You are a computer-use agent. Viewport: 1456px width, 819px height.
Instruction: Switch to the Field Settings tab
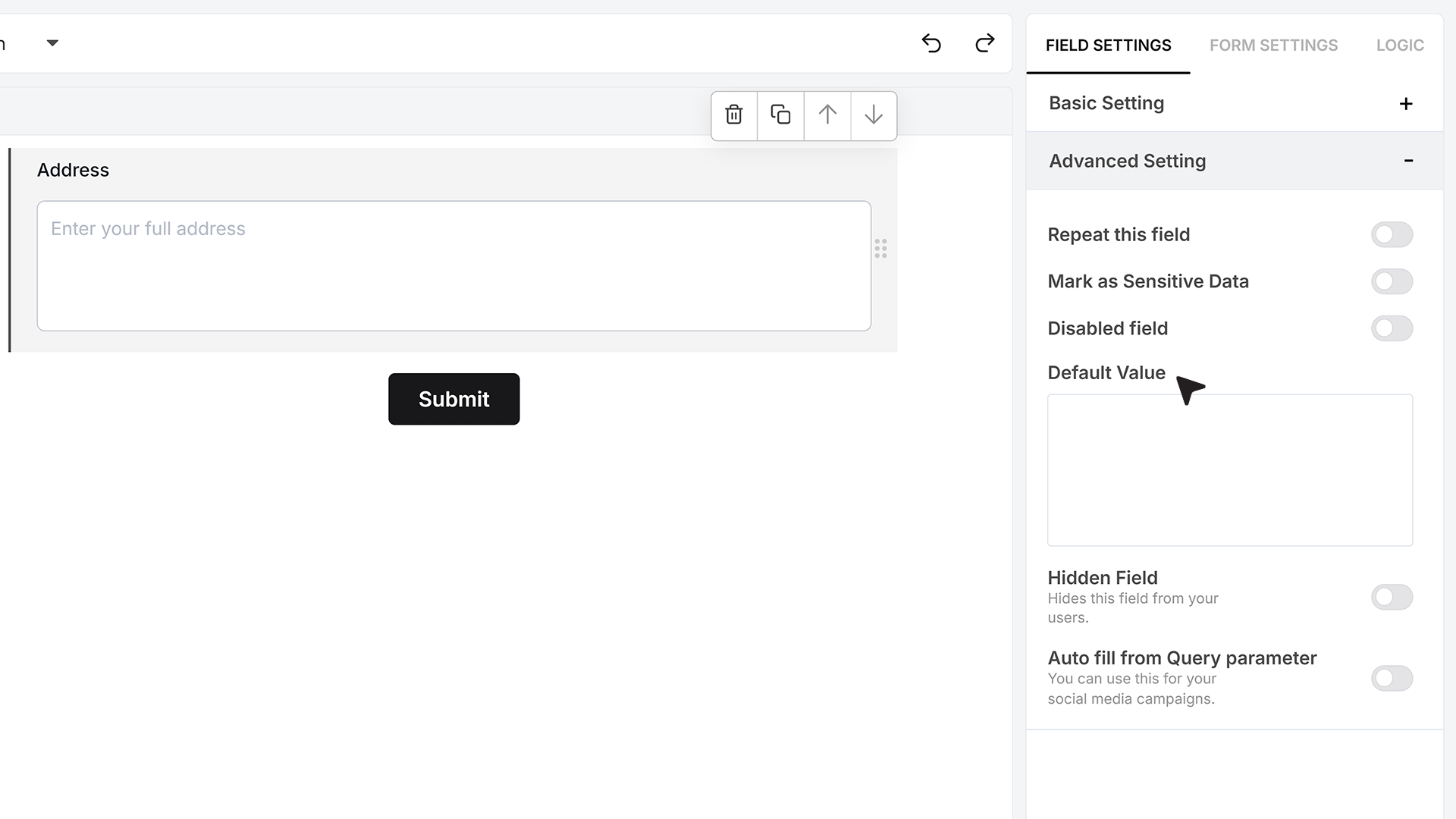coord(1108,45)
